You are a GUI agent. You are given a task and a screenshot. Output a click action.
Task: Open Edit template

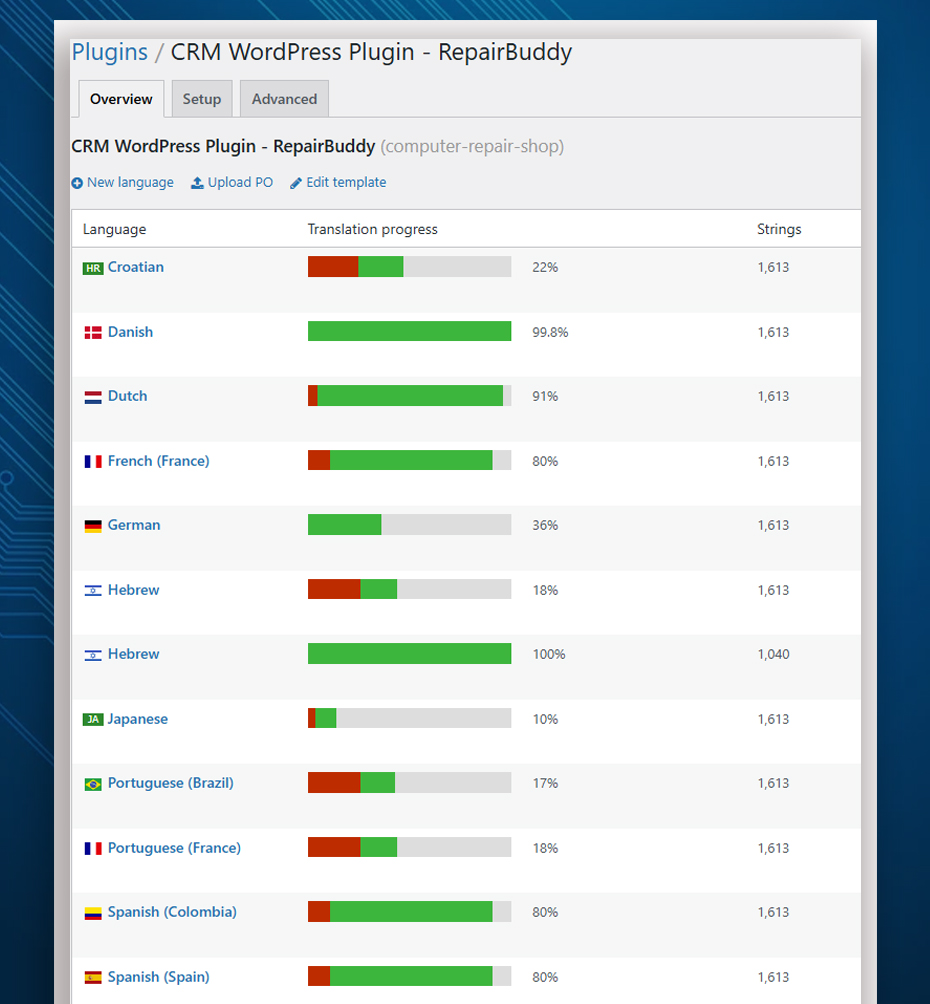(x=338, y=182)
